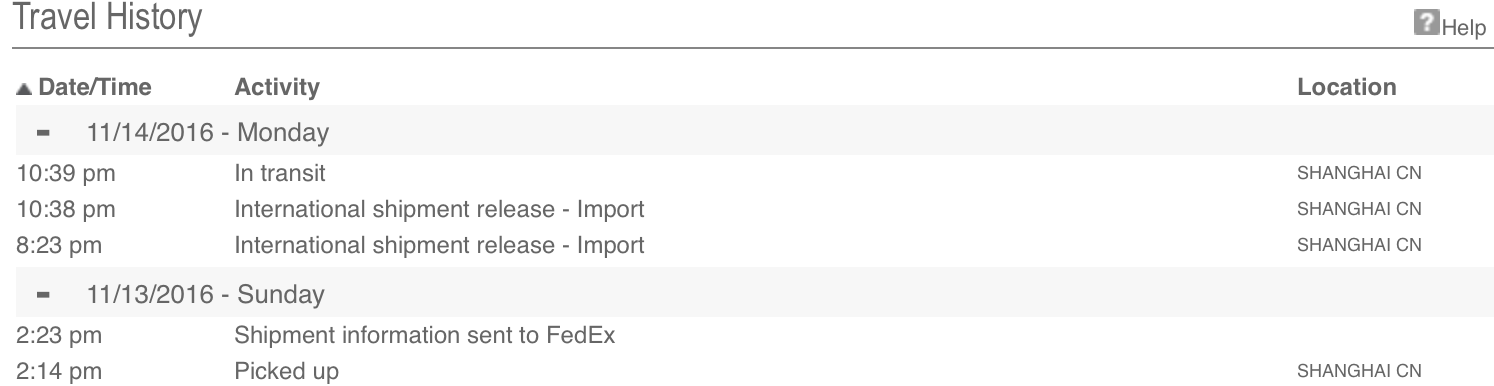The width and height of the screenshot is (1494, 386).
Task: Click the Date/Time sort arrow icon
Action: pyautogui.click(x=24, y=89)
